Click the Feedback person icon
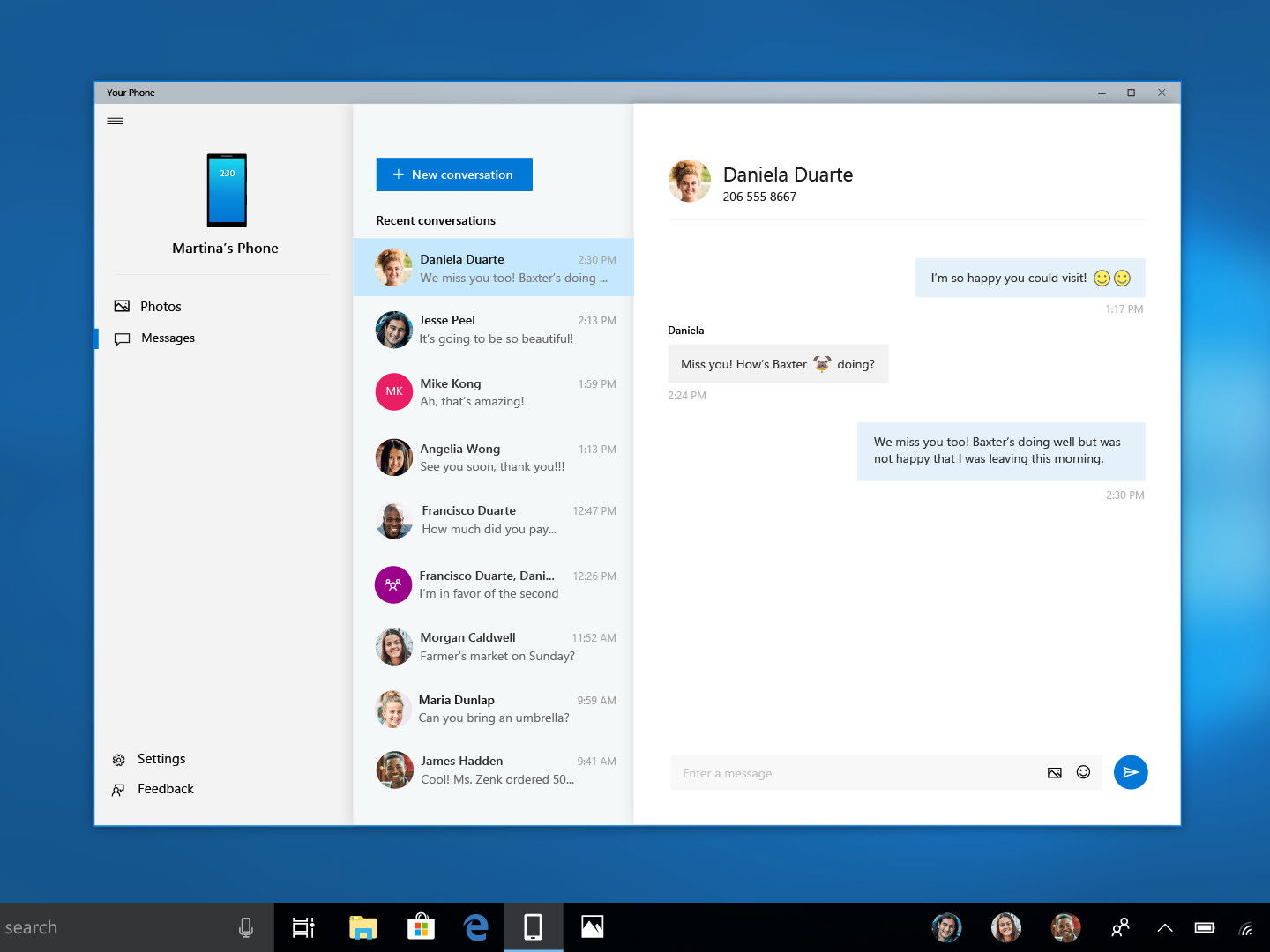The image size is (1270, 952). pyautogui.click(x=118, y=790)
